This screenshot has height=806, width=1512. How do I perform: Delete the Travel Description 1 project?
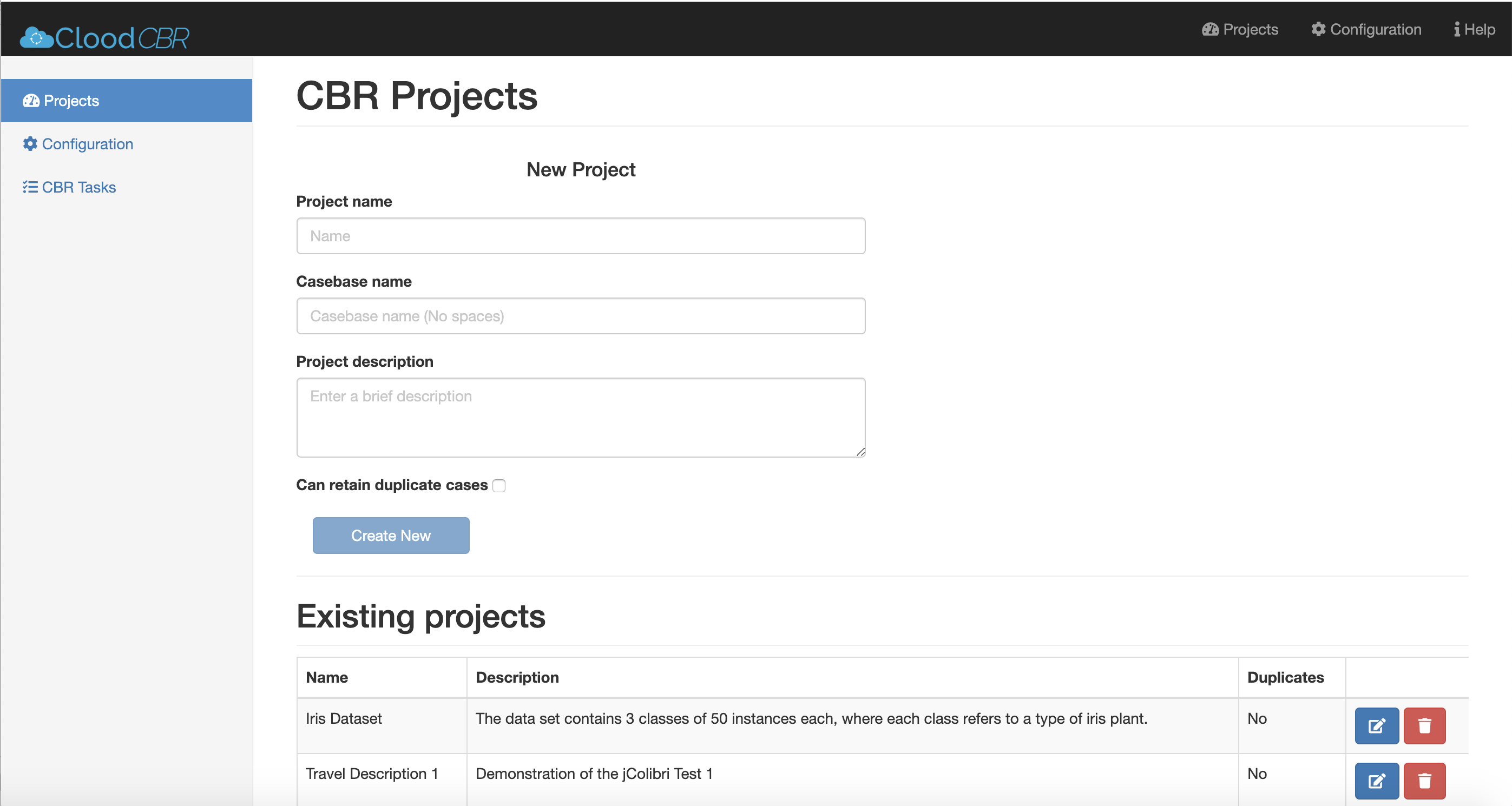[1424, 781]
